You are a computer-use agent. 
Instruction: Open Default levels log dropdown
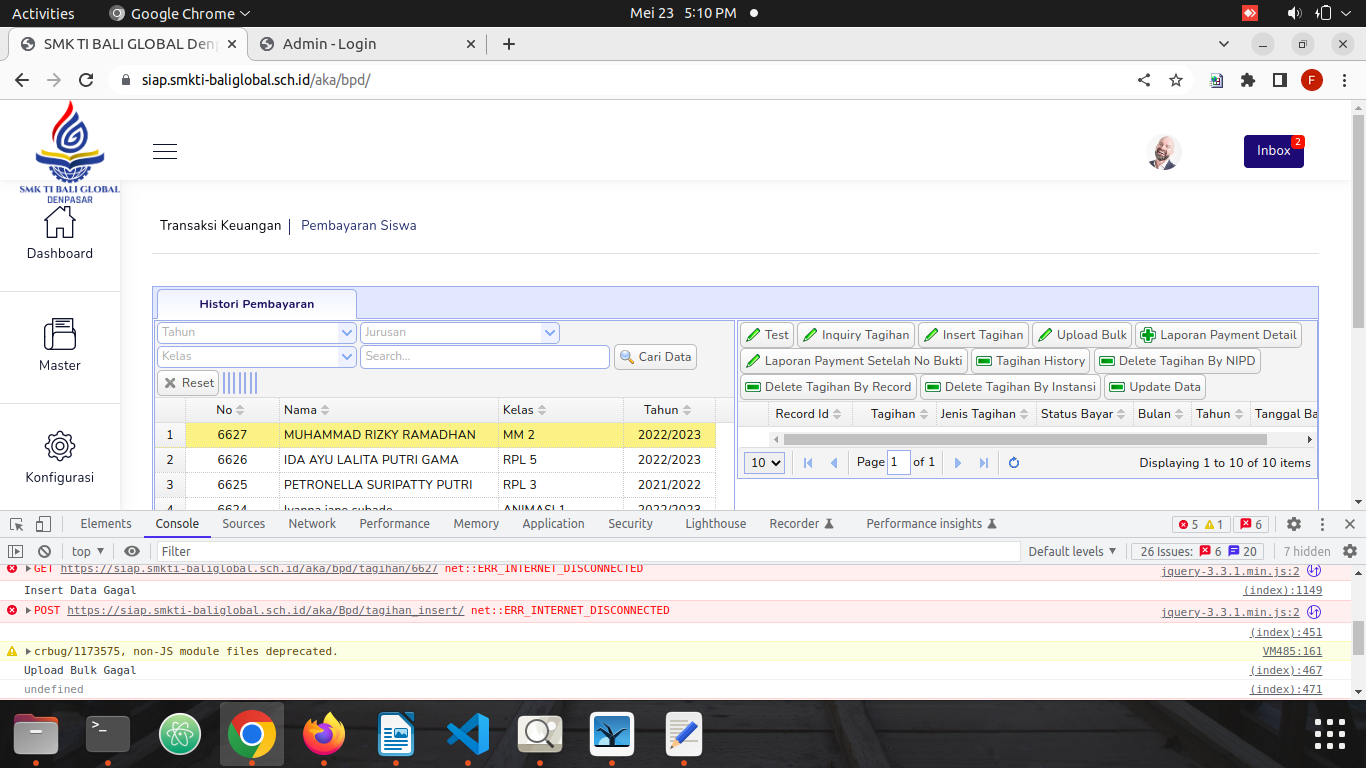(1072, 551)
